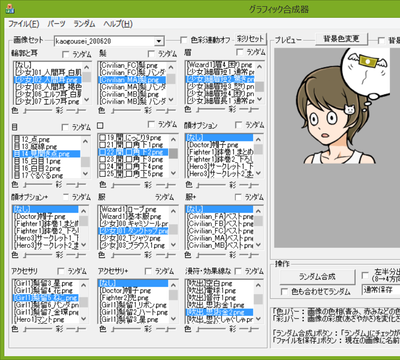Select [少女]00 キャミソール in 服 list
The width and height of the screenshot is (400, 360).
[134, 224]
